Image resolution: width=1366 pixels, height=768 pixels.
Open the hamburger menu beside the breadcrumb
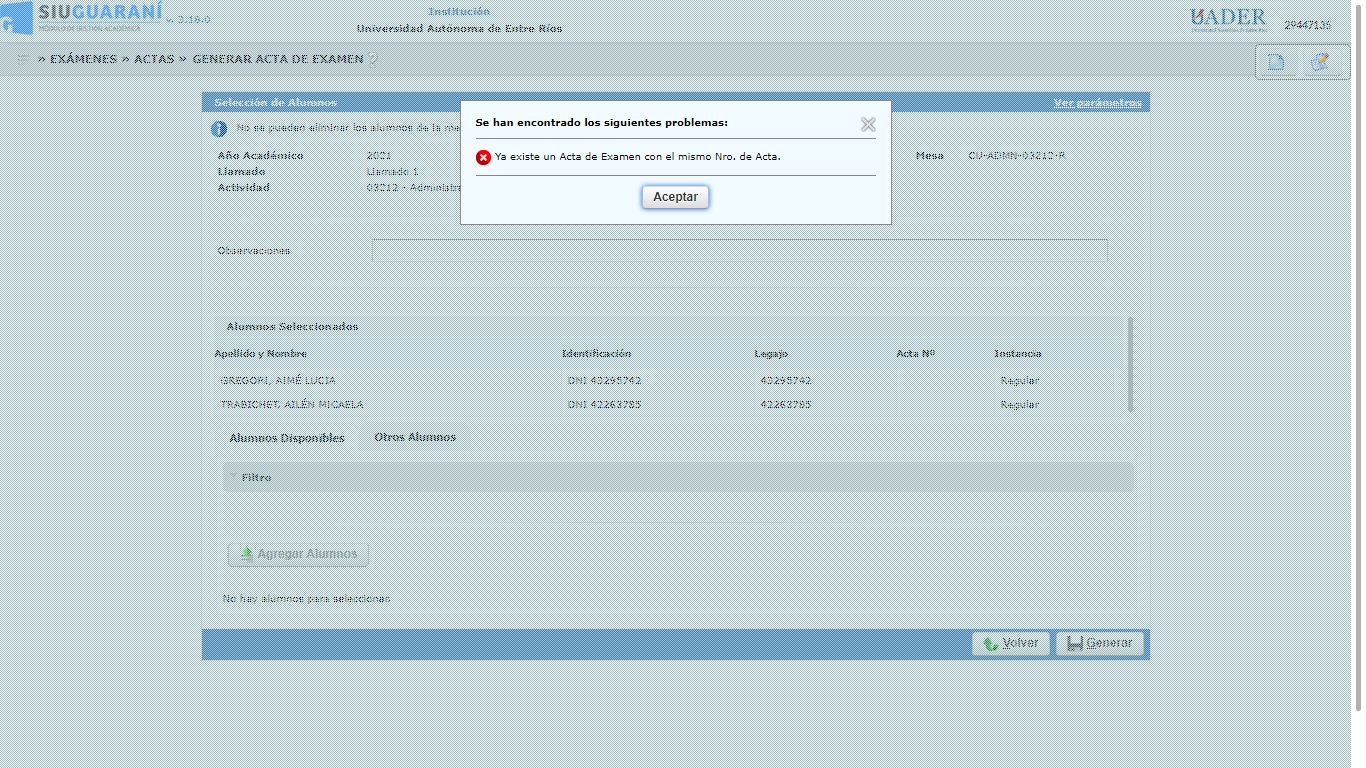coord(22,59)
